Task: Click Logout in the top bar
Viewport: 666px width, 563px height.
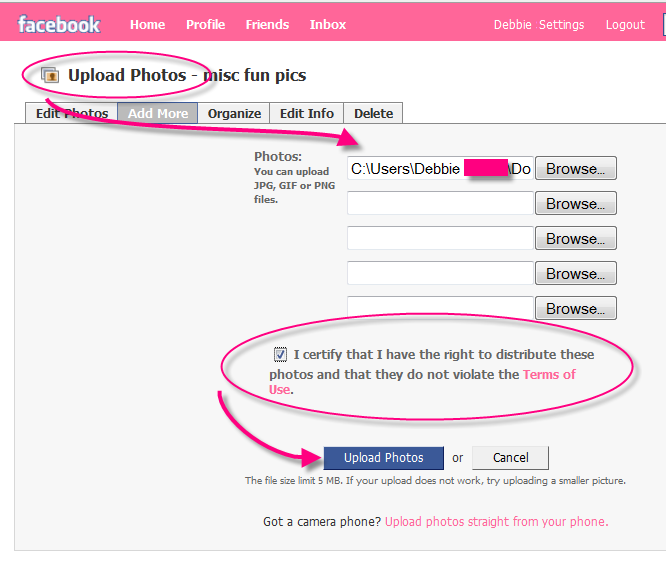Action: click(625, 25)
